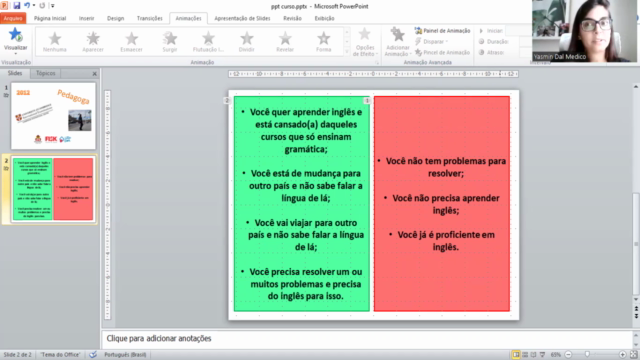Click the Undo arrow icon
The width and height of the screenshot is (640, 360).
(x=27, y=6)
